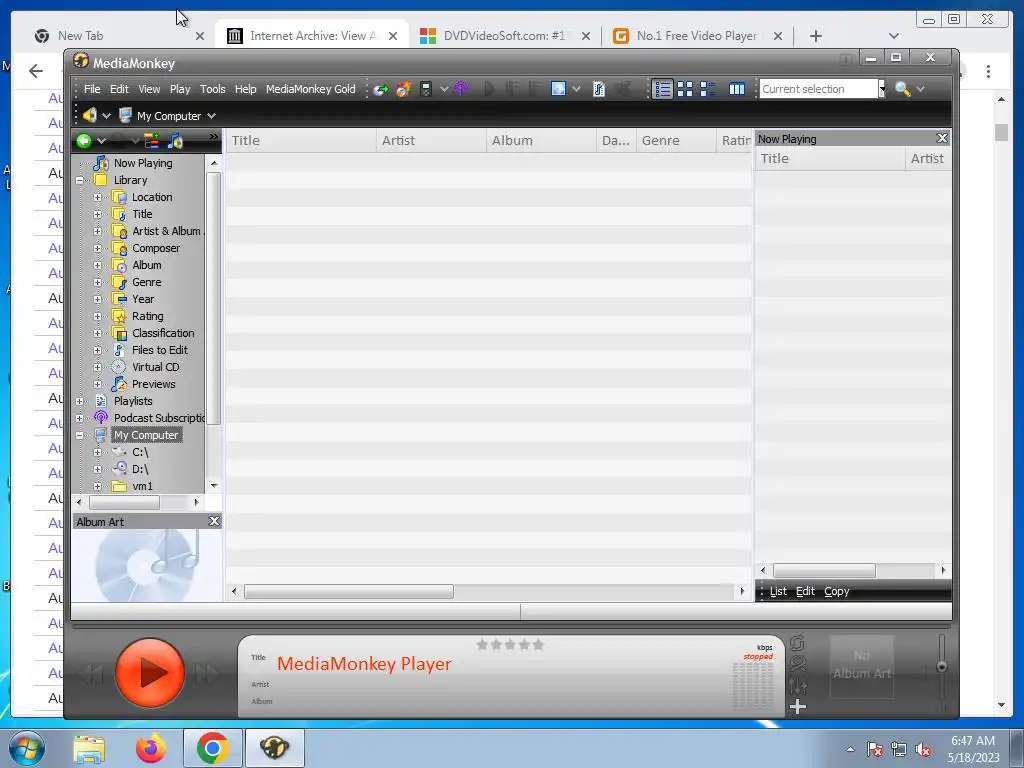This screenshot has height=768, width=1024.
Task: Switch to album art grid view
Action: [685, 89]
